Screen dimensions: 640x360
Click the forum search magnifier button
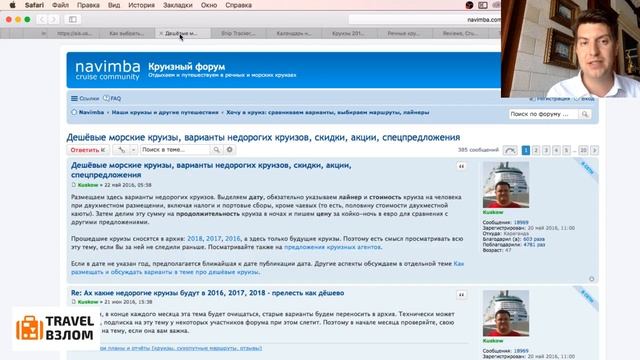[x=585, y=114]
